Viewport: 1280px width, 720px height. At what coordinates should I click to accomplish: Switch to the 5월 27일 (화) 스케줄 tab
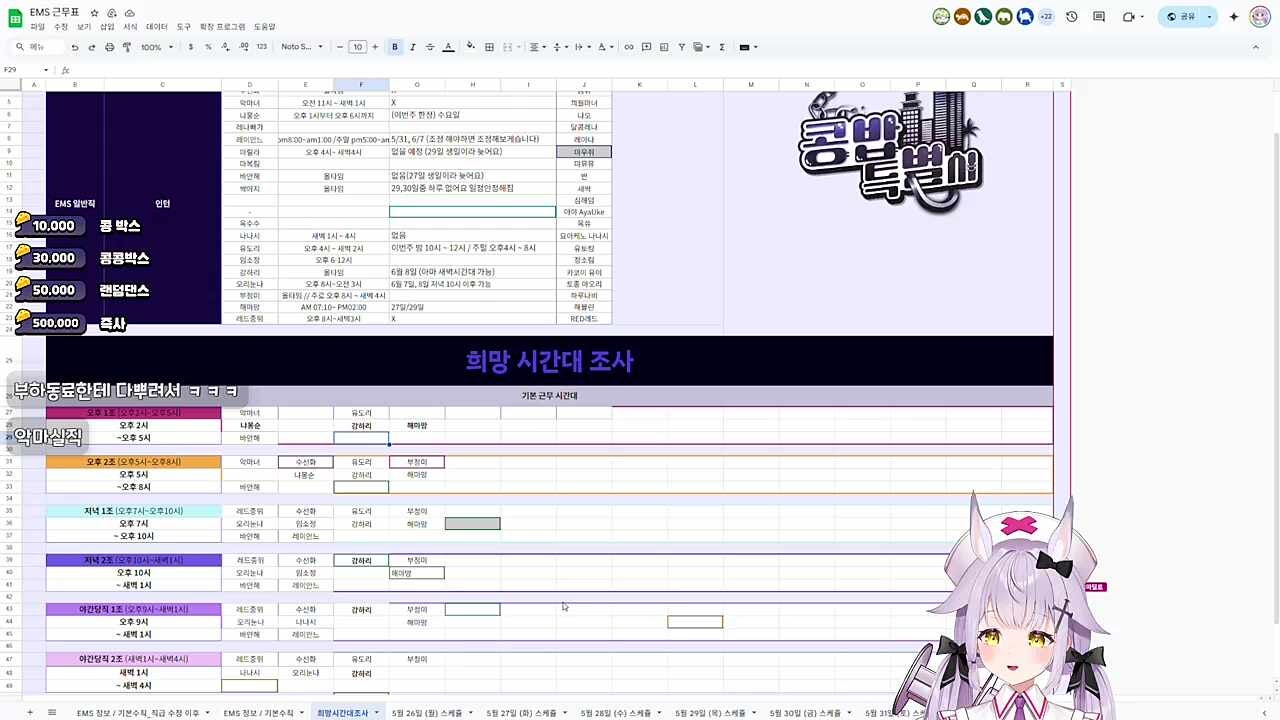pyautogui.click(x=525, y=713)
